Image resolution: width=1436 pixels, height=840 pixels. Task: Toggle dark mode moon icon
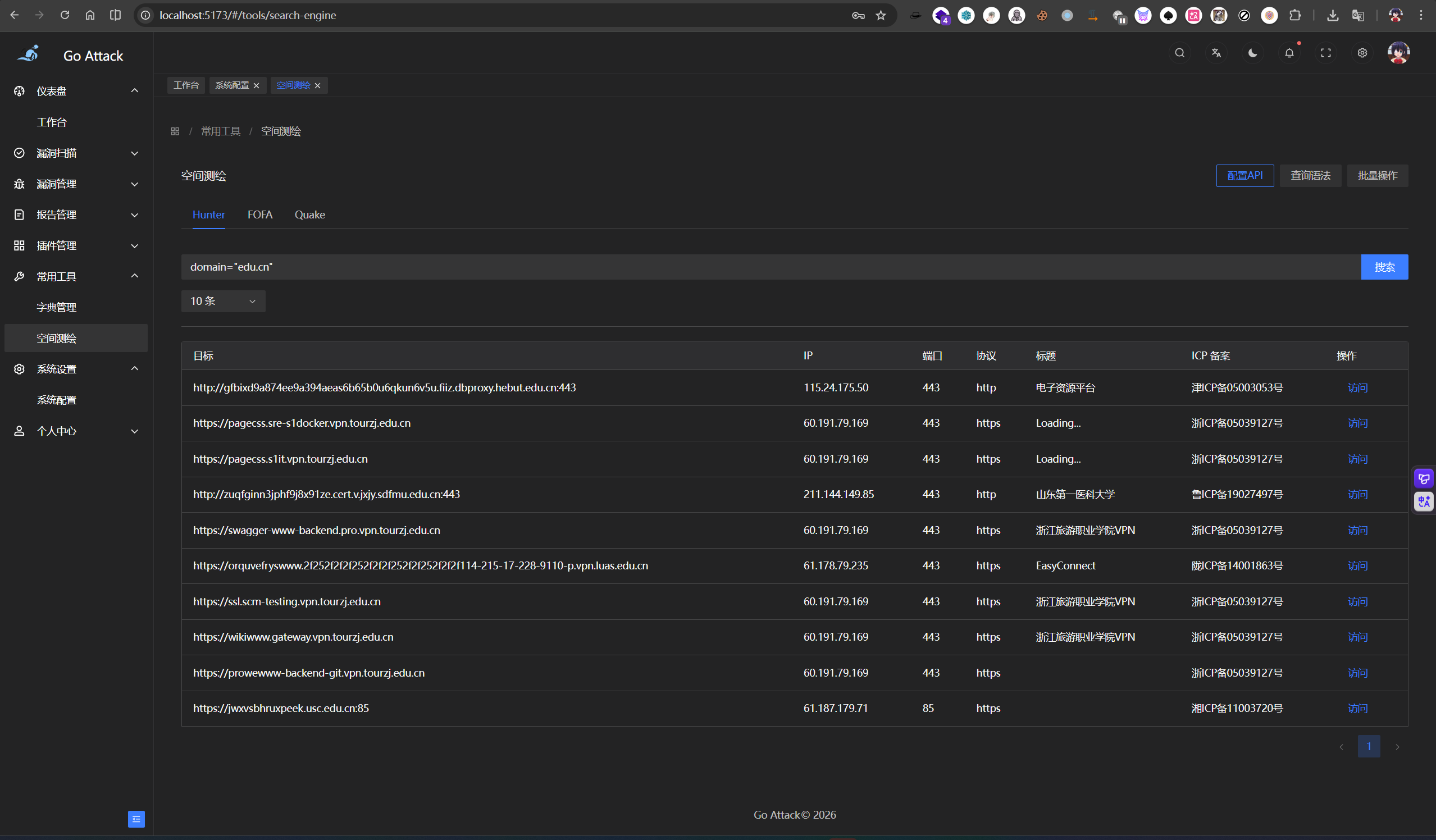coord(1252,53)
